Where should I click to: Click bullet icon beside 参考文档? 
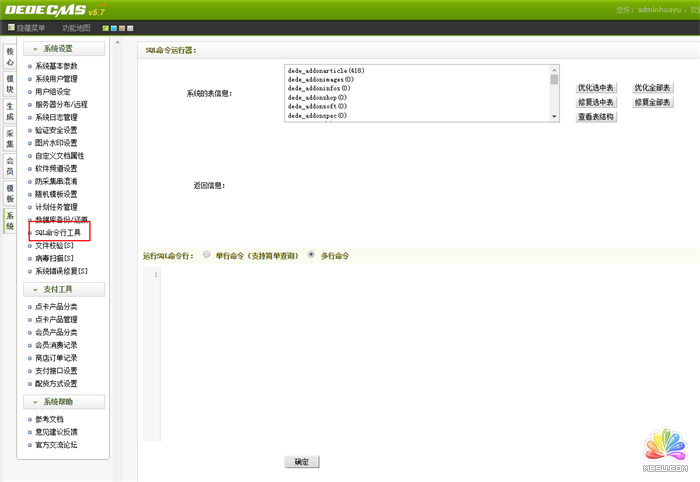pyautogui.click(x=30, y=419)
